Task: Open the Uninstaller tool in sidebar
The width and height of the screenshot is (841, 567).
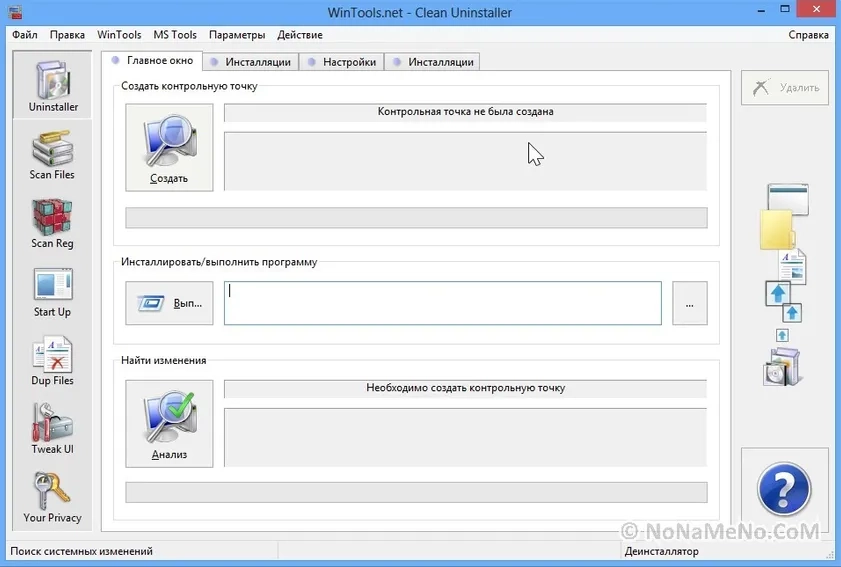Action: coord(53,85)
